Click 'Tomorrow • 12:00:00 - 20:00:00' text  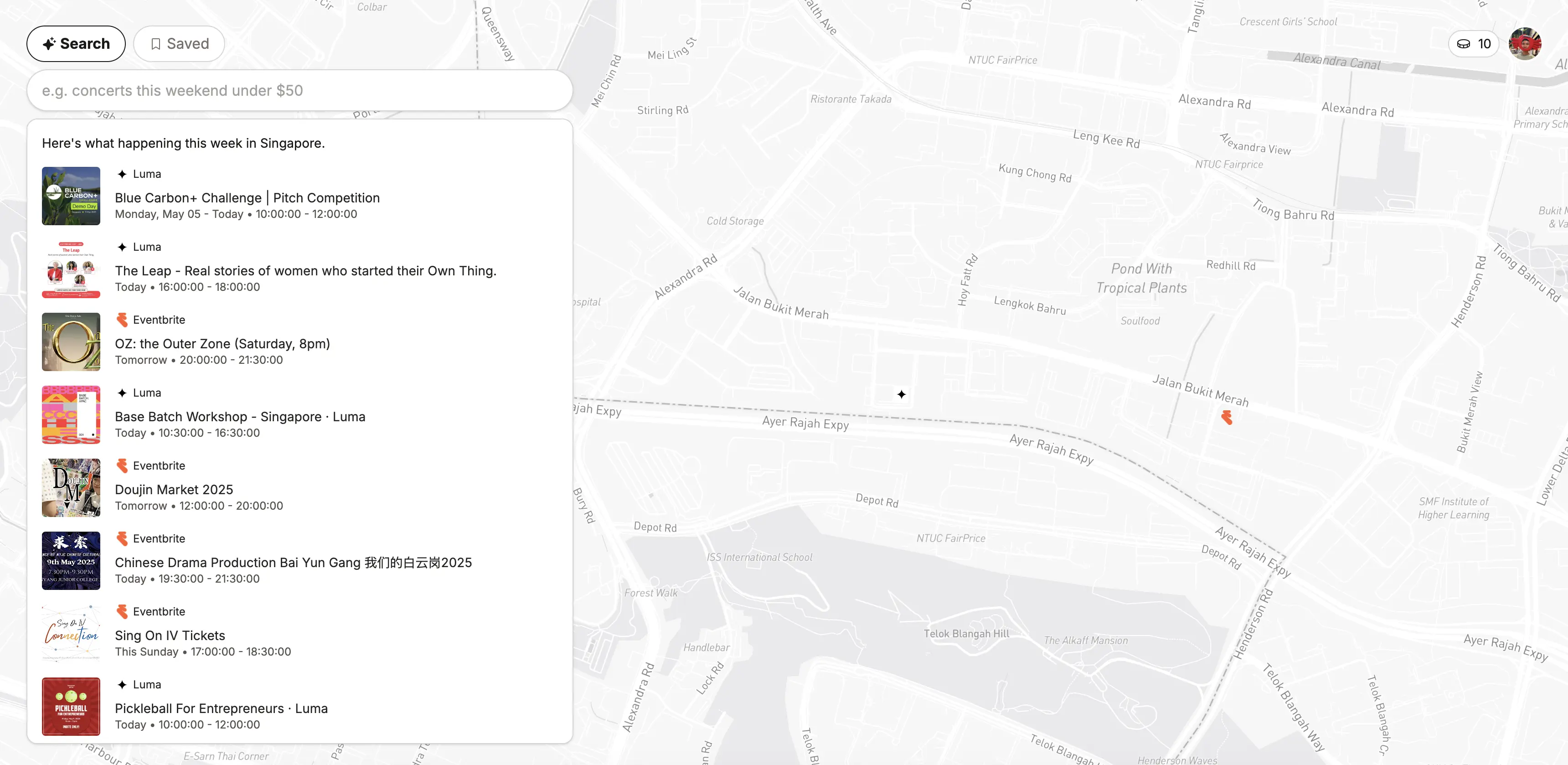(199, 506)
